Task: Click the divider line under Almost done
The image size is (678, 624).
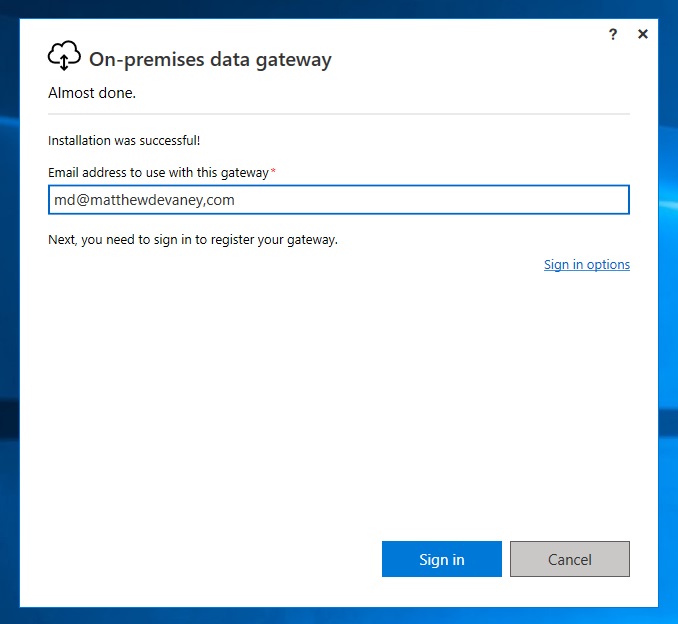Action: pyautogui.click(x=339, y=114)
